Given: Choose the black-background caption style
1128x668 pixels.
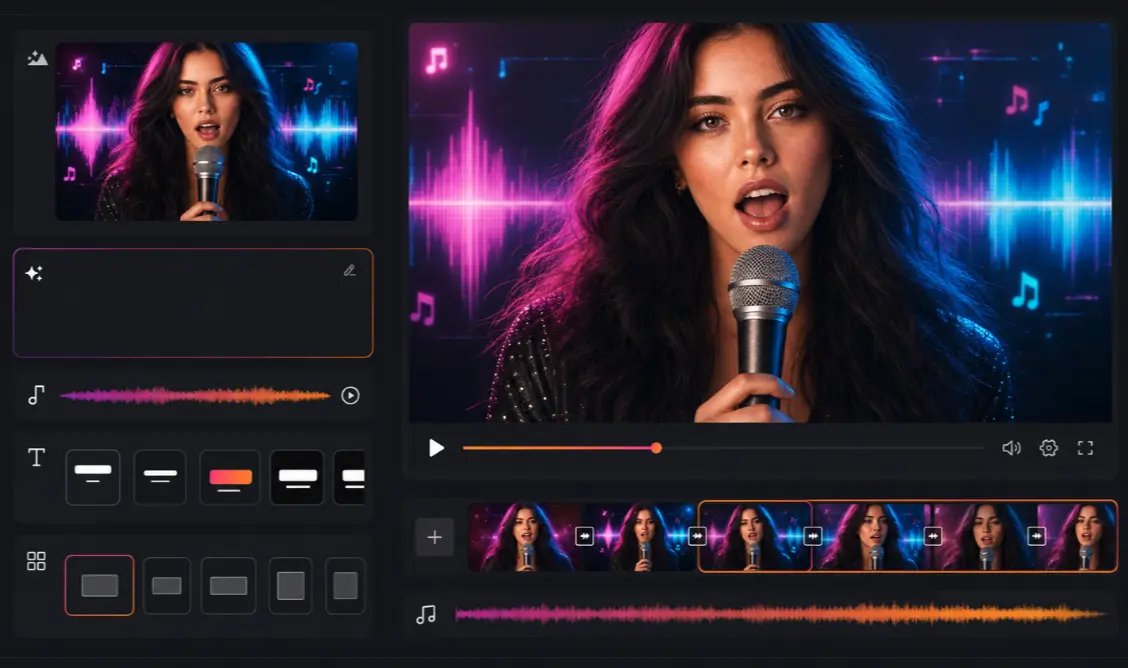Looking at the screenshot, I should 297,477.
